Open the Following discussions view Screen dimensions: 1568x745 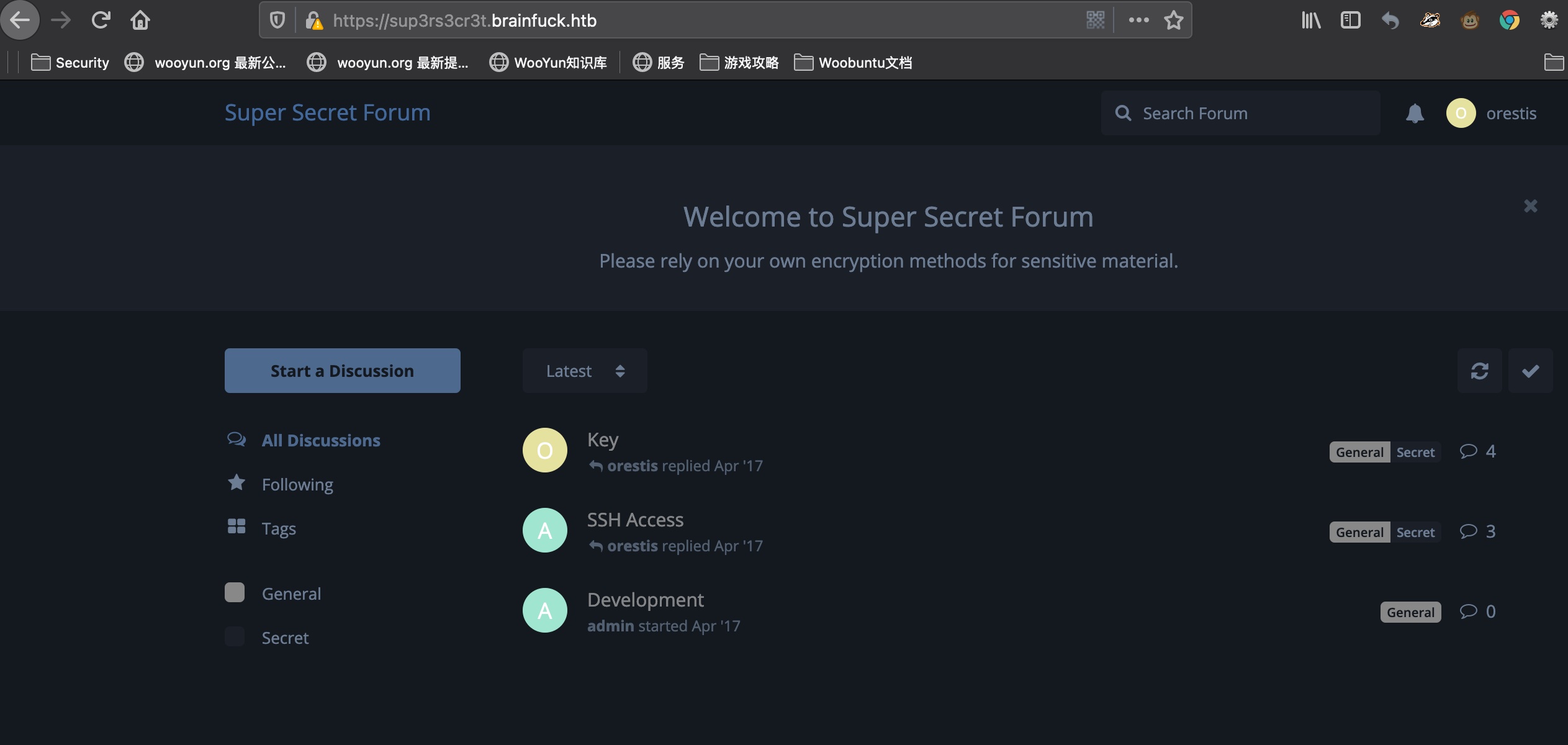pyautogui.click(x=297, y=484)
